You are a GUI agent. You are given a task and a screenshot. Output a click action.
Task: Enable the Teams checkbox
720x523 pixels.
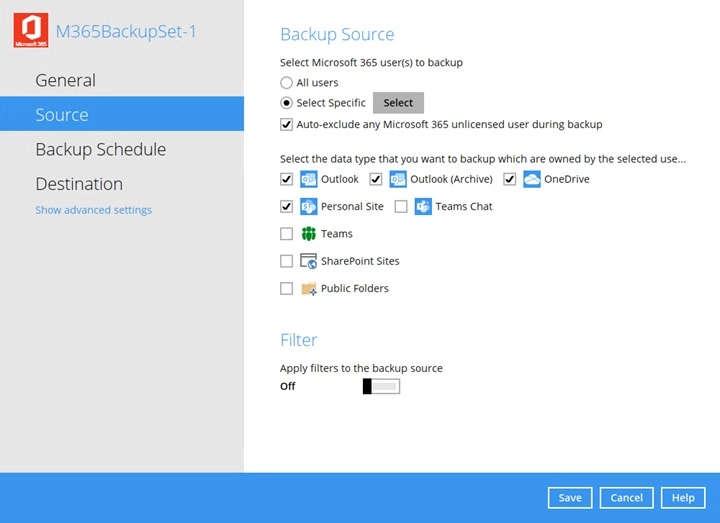click(x=286, y=234)
